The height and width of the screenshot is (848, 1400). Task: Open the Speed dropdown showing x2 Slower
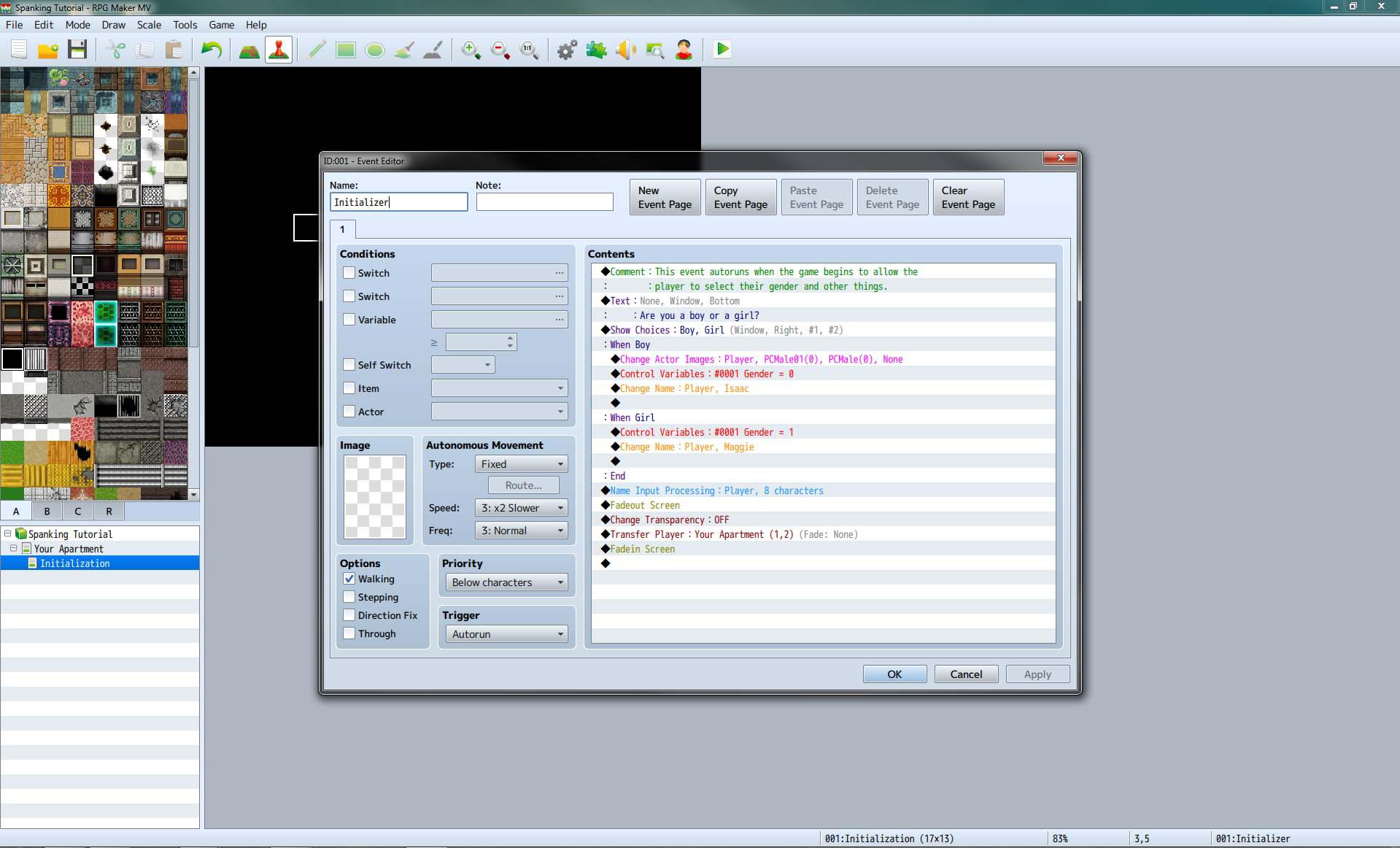[522, 508]
